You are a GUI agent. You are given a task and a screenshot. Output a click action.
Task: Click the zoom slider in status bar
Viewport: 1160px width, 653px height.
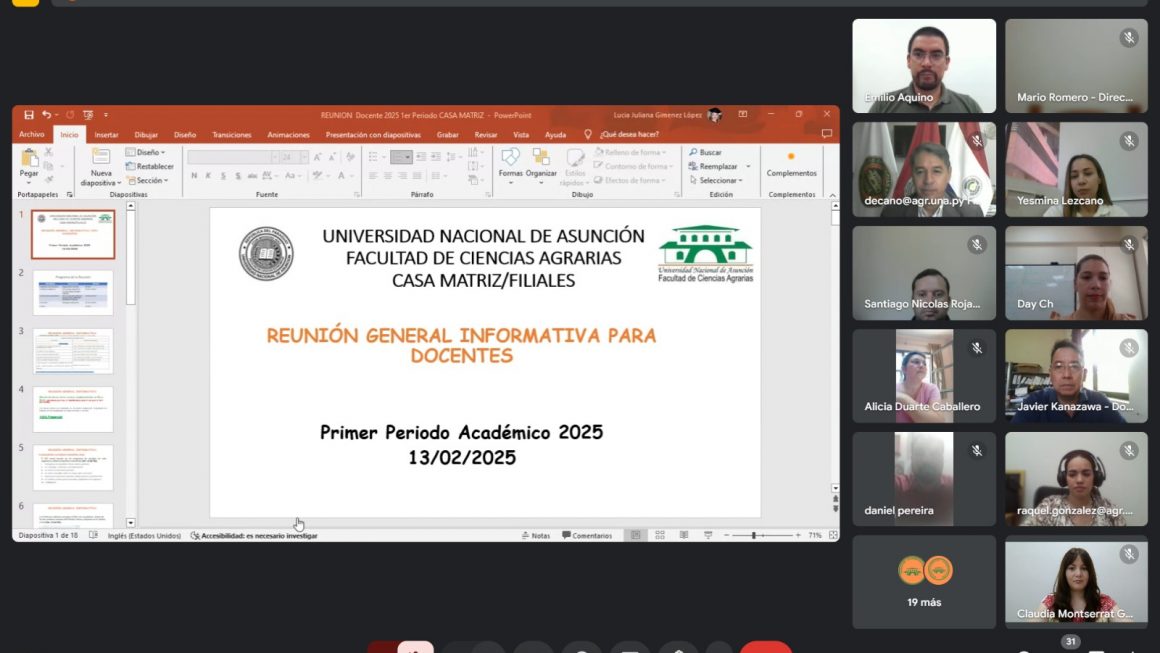[x=753, y=536]
